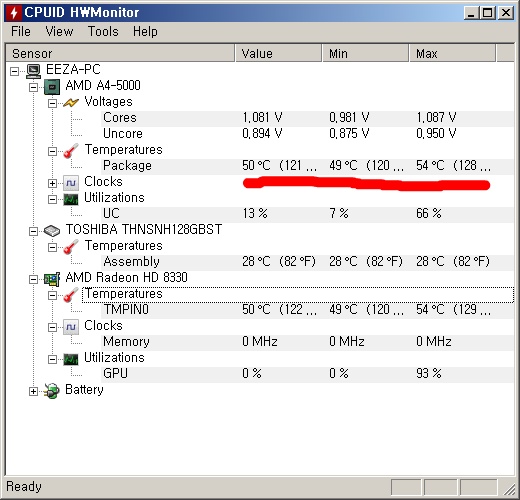Click the Cores Max value 1,087 V

pos(436,118)
